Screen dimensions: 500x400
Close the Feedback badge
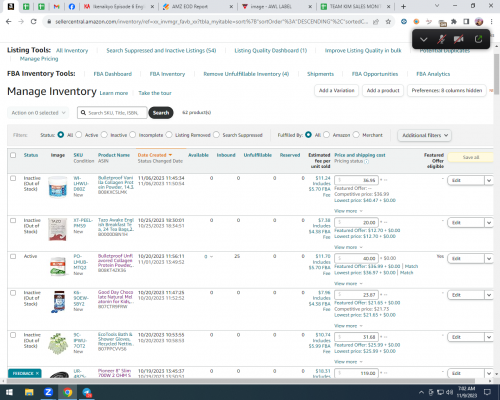(x=37, y=373)
